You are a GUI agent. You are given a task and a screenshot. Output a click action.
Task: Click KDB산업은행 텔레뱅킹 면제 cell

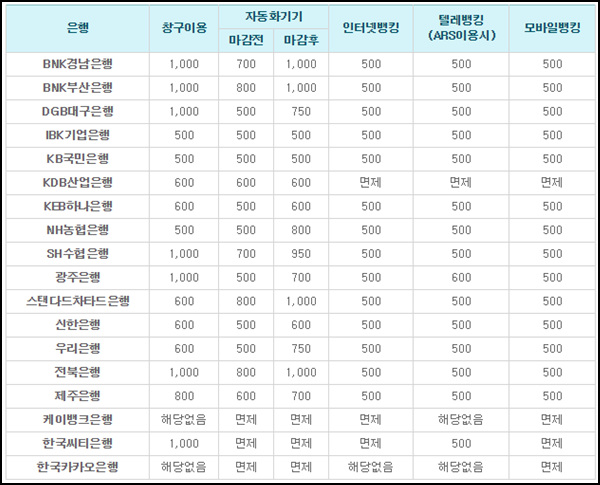(x=461, y=183)
